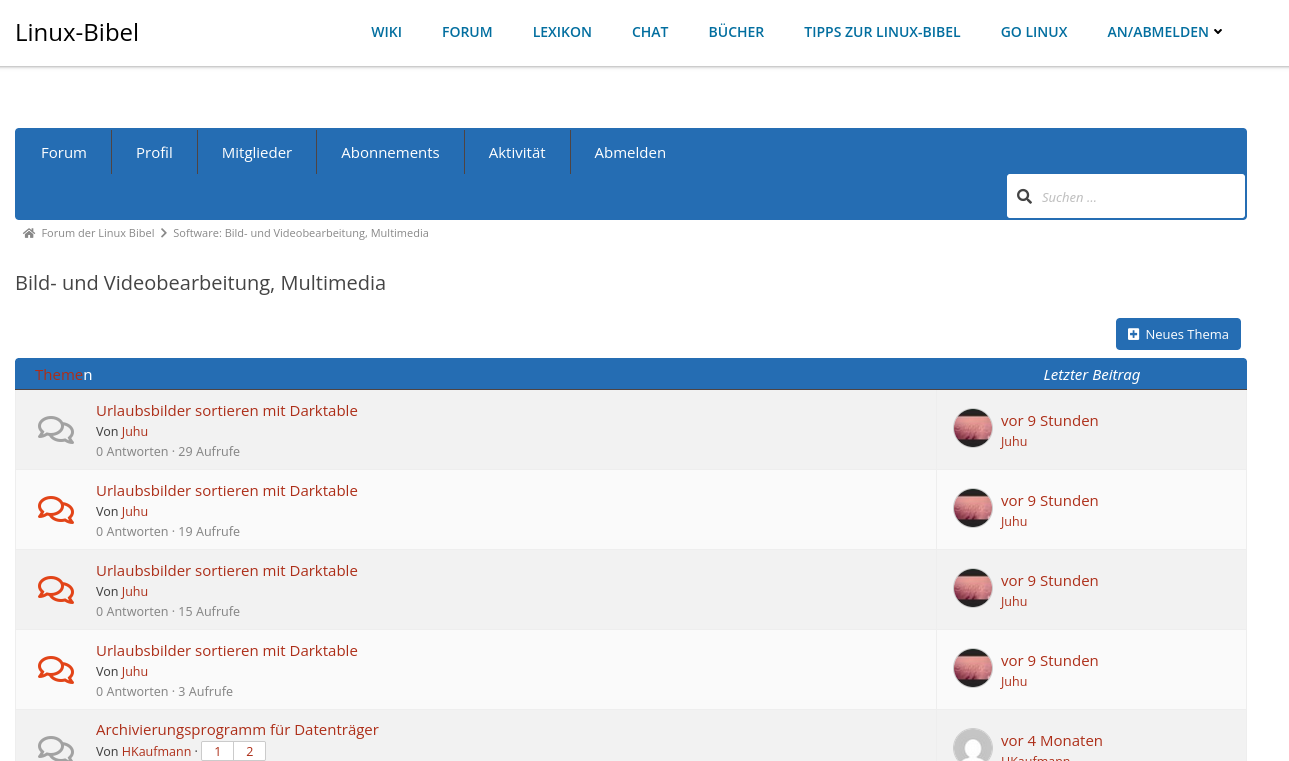1289x761 pixels.
Task: Open the vor 4 Monaten last post link
Action: pyautogui.click(x=1051, y=740)
